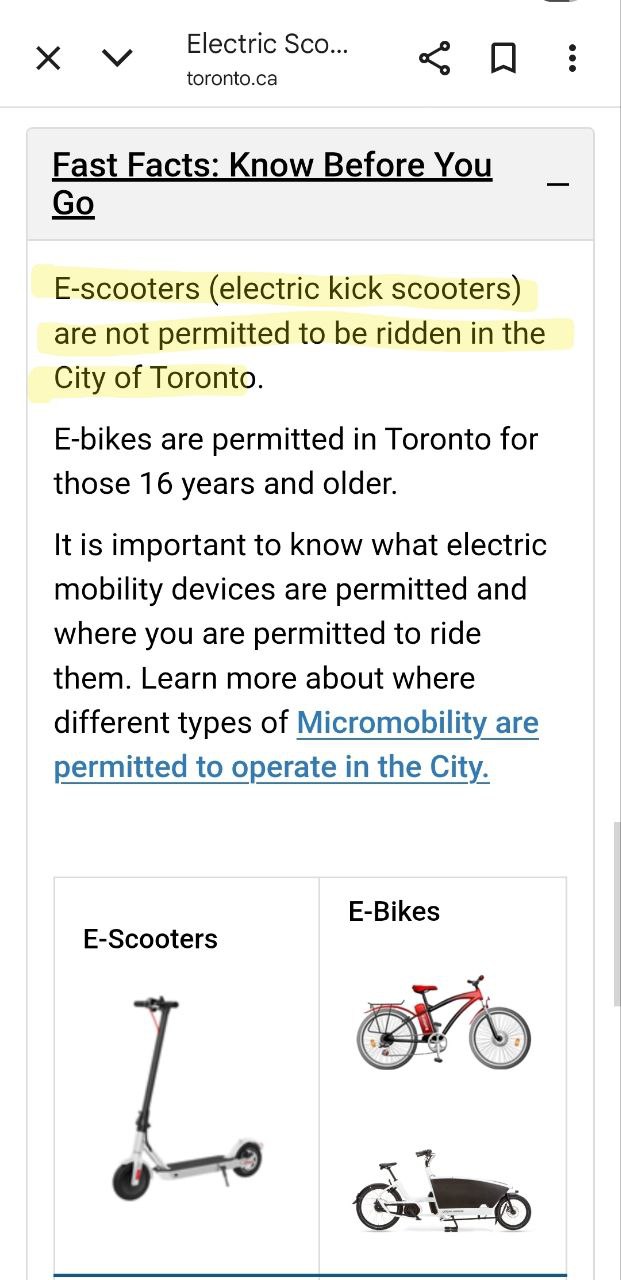Minimize the custom tab using down chevron
Viewport: 621px width, 1280px height.
(x=118, y=59)
